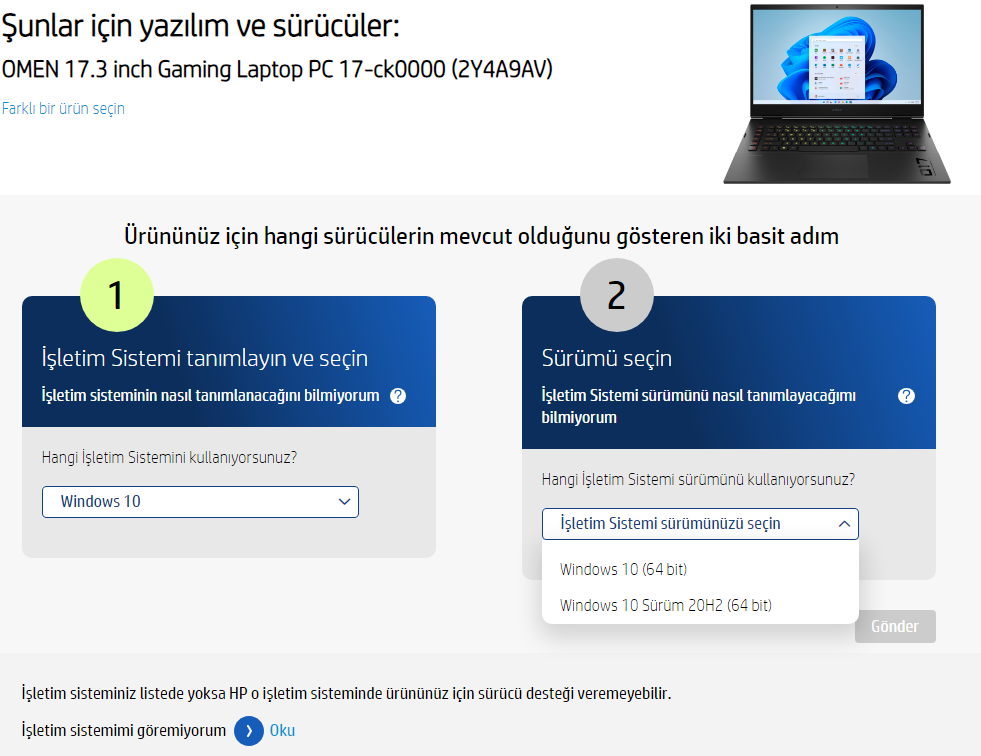This screenshot has height=756, width=981.
Task: Click 'İşletim Sistemi sürümünü nasıl tanımlayacağımı bilmiyorum' text
Action: point(699,406)
